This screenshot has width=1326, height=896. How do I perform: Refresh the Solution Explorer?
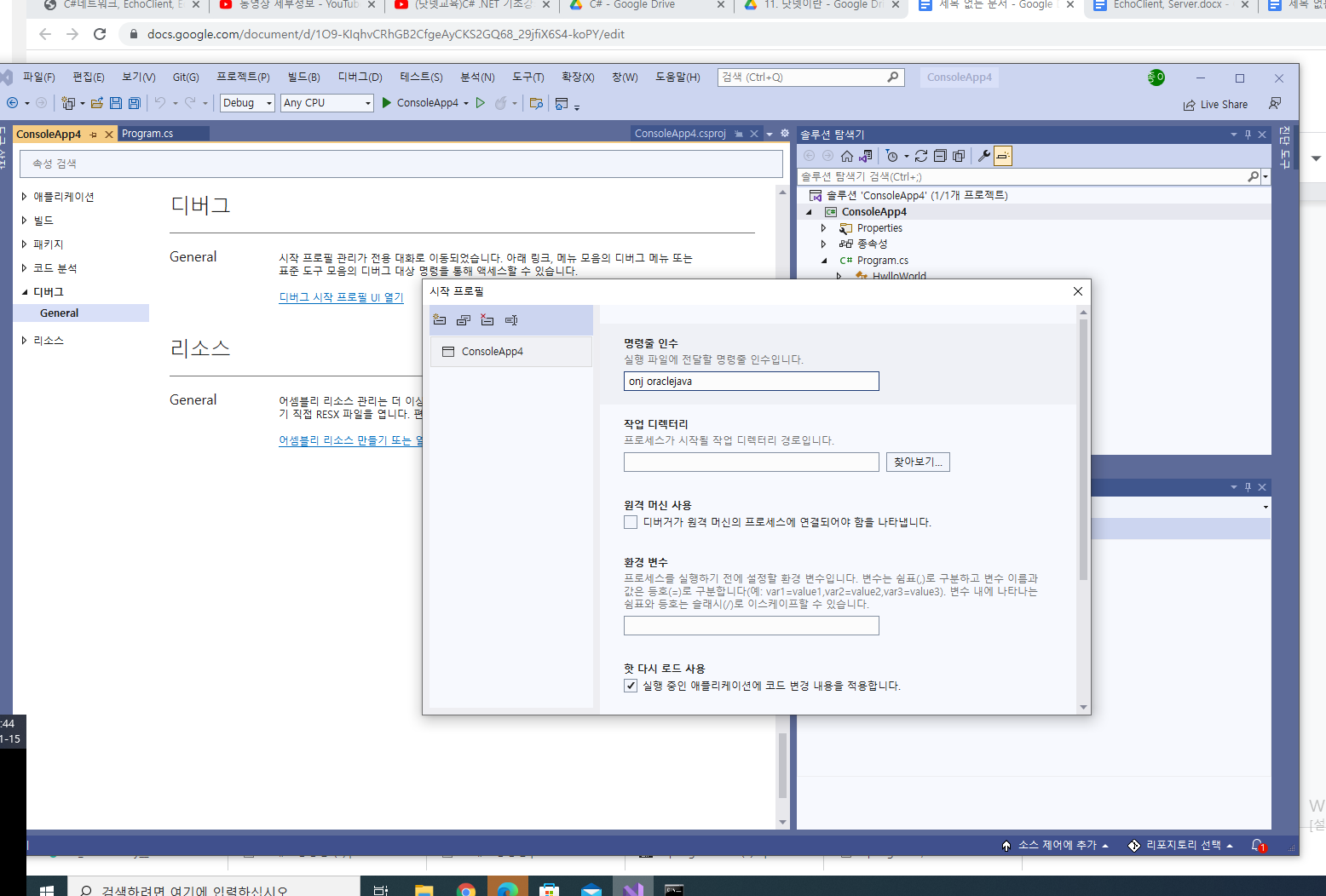pyautogui.click(x=921, y=156)
